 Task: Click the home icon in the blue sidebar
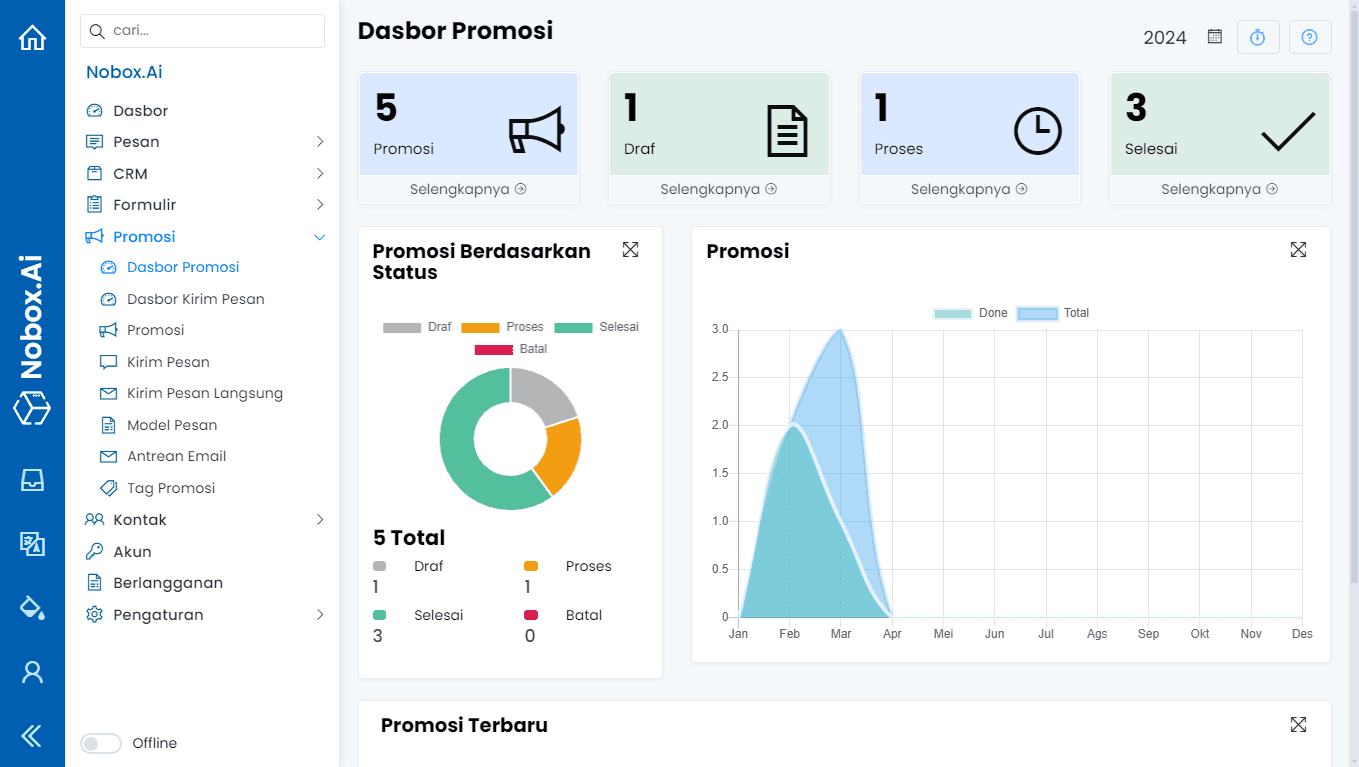(x=32, y=38)
